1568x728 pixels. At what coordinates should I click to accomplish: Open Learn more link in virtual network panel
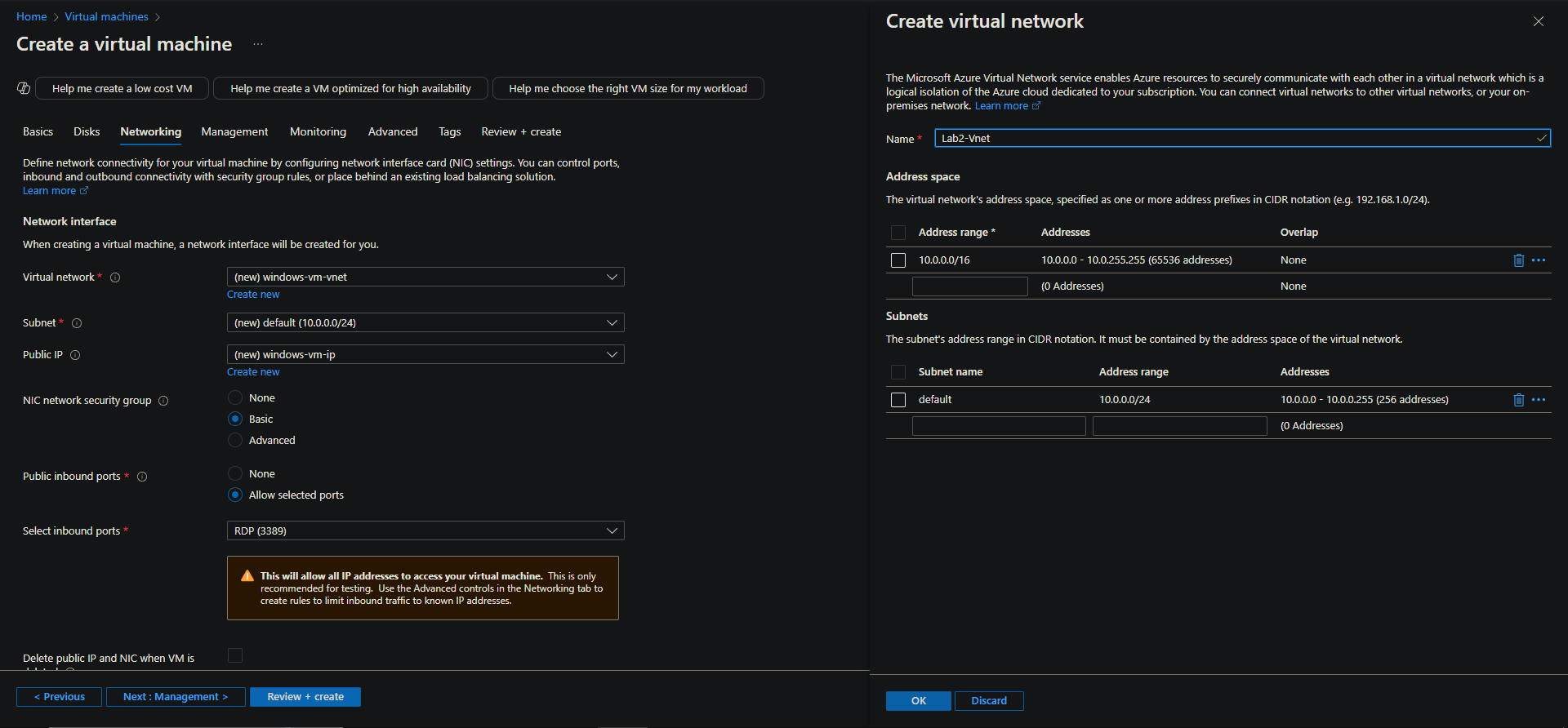click(1008, 106)
